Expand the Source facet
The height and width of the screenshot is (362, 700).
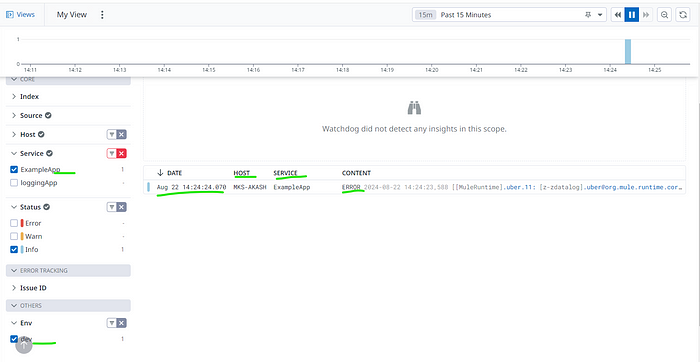14,115
